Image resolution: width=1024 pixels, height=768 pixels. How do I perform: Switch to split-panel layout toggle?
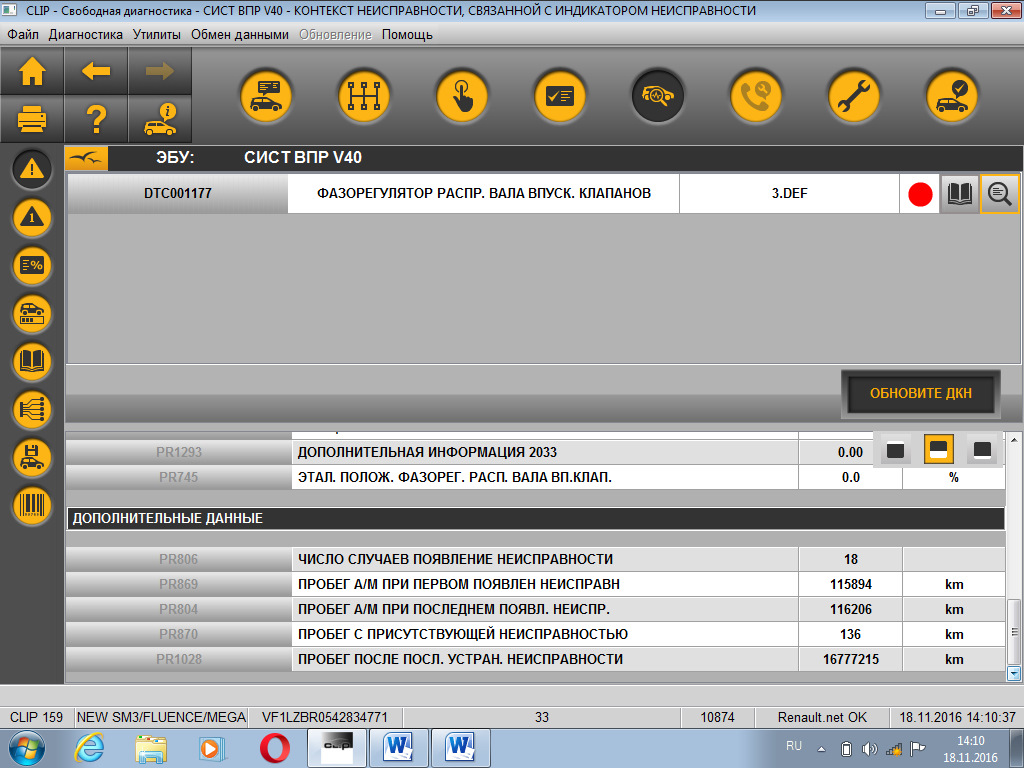point(938,449)
